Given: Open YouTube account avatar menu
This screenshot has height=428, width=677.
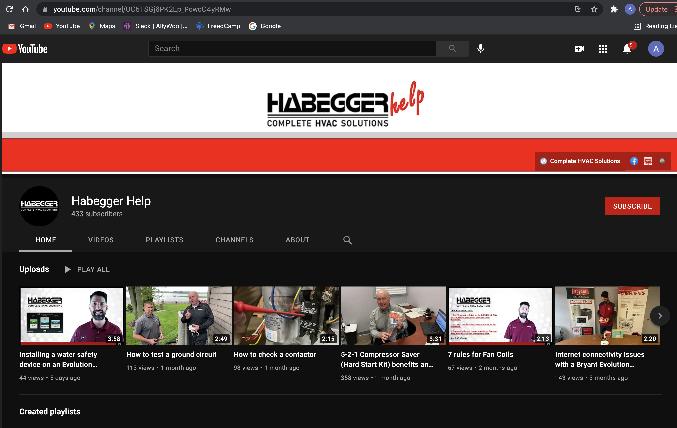Looking at the screenshot, I should pos(656,49).
